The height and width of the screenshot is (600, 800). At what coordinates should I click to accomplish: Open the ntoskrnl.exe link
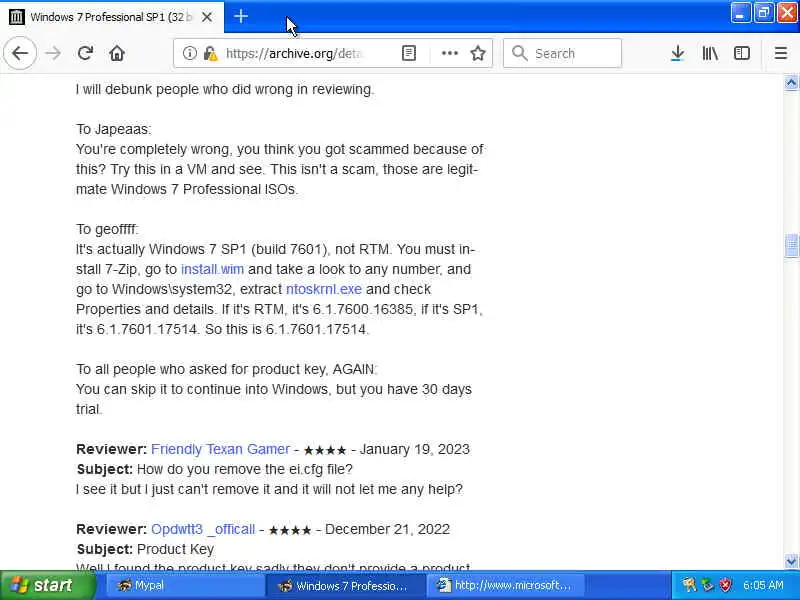(323, 289)
